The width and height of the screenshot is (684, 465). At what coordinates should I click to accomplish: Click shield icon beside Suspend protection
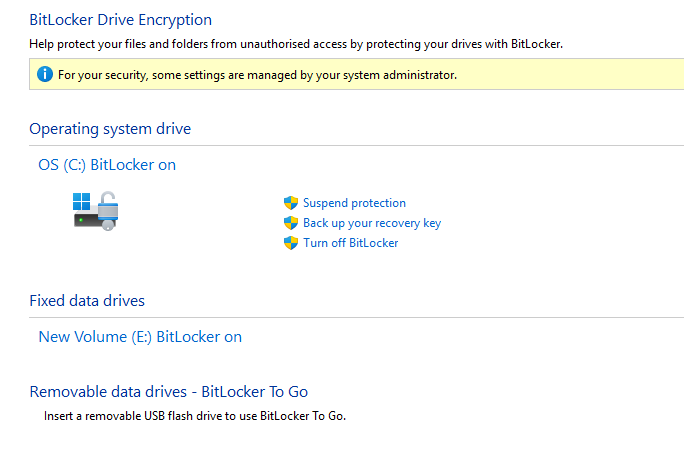pos(291,203)
